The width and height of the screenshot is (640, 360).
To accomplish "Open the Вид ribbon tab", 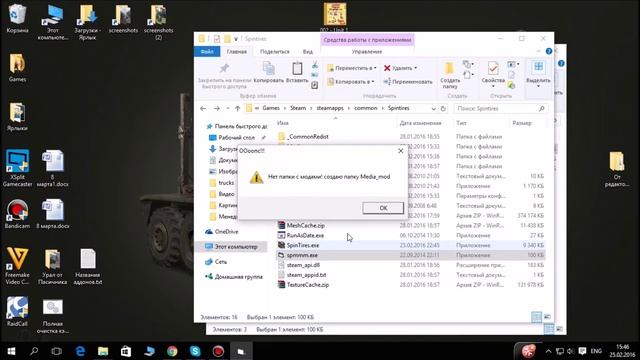I will [x=308, y=52].
